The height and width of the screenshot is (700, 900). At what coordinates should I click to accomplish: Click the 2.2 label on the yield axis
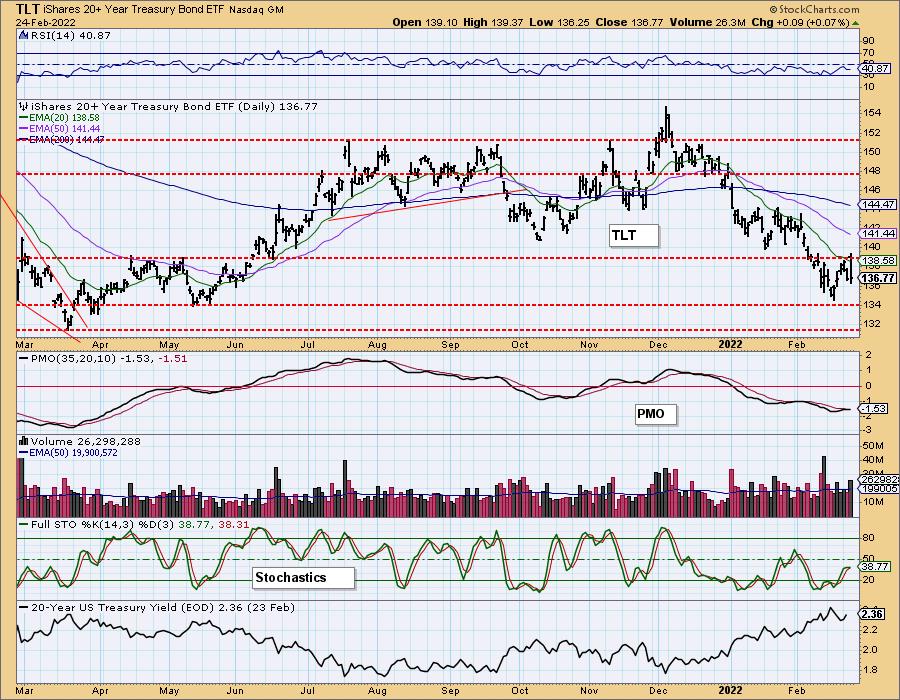[870, 629]
